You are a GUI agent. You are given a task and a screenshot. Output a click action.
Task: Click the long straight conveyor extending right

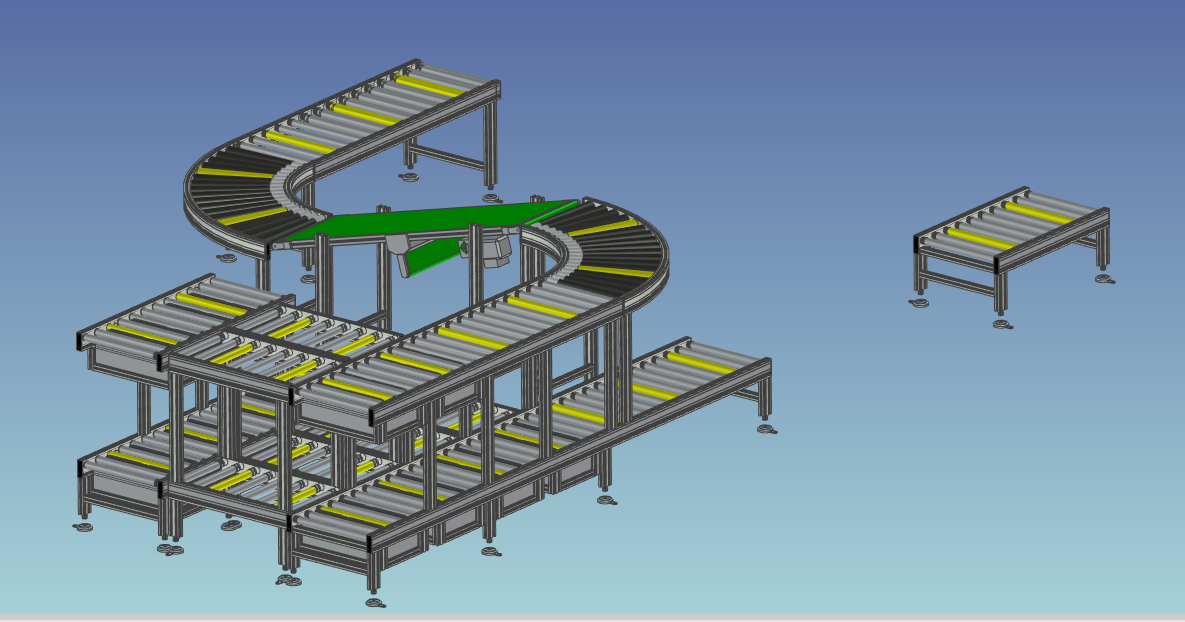point(690,370)
